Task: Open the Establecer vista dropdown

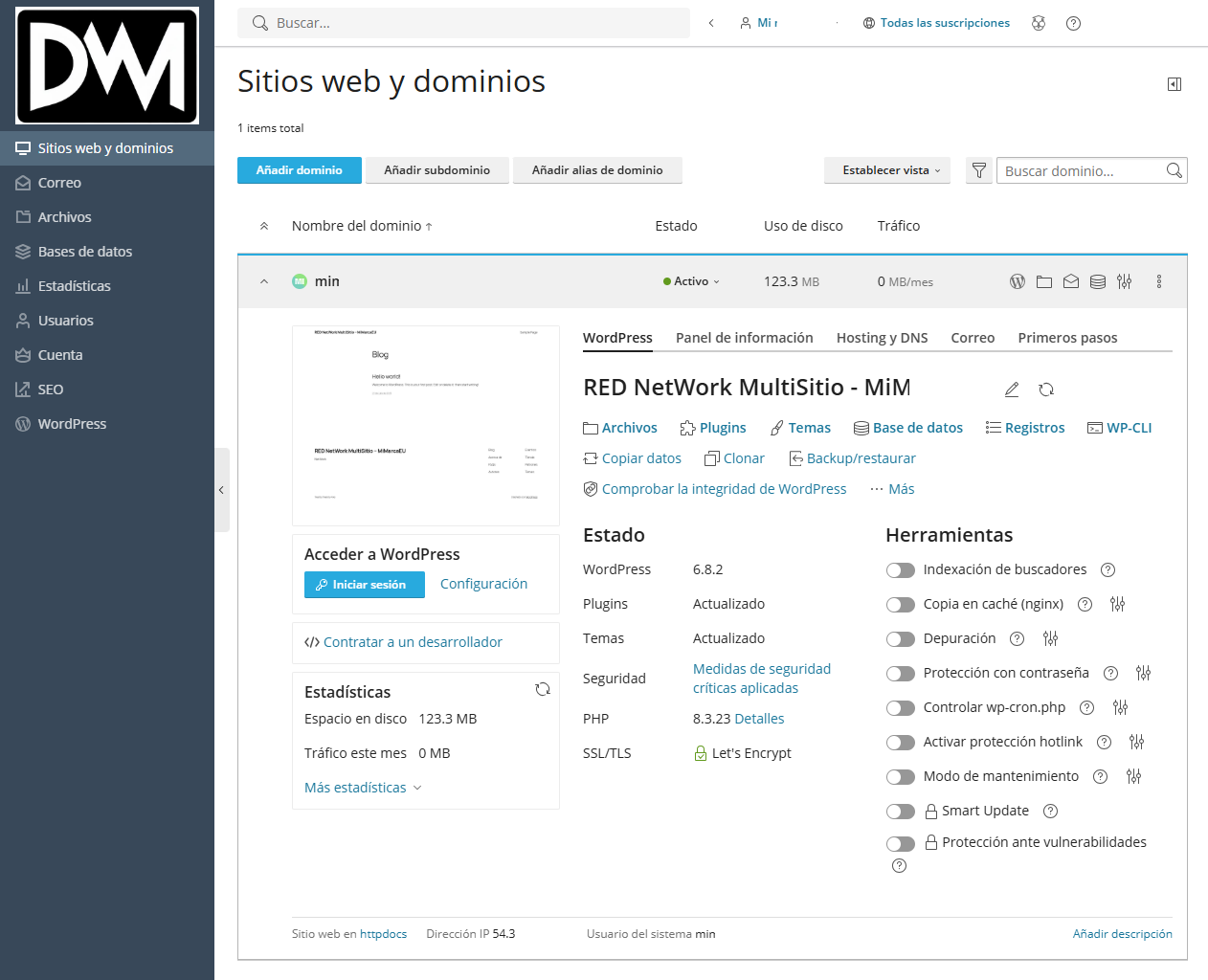Action: pyautogui.click(x=887, y=170)
